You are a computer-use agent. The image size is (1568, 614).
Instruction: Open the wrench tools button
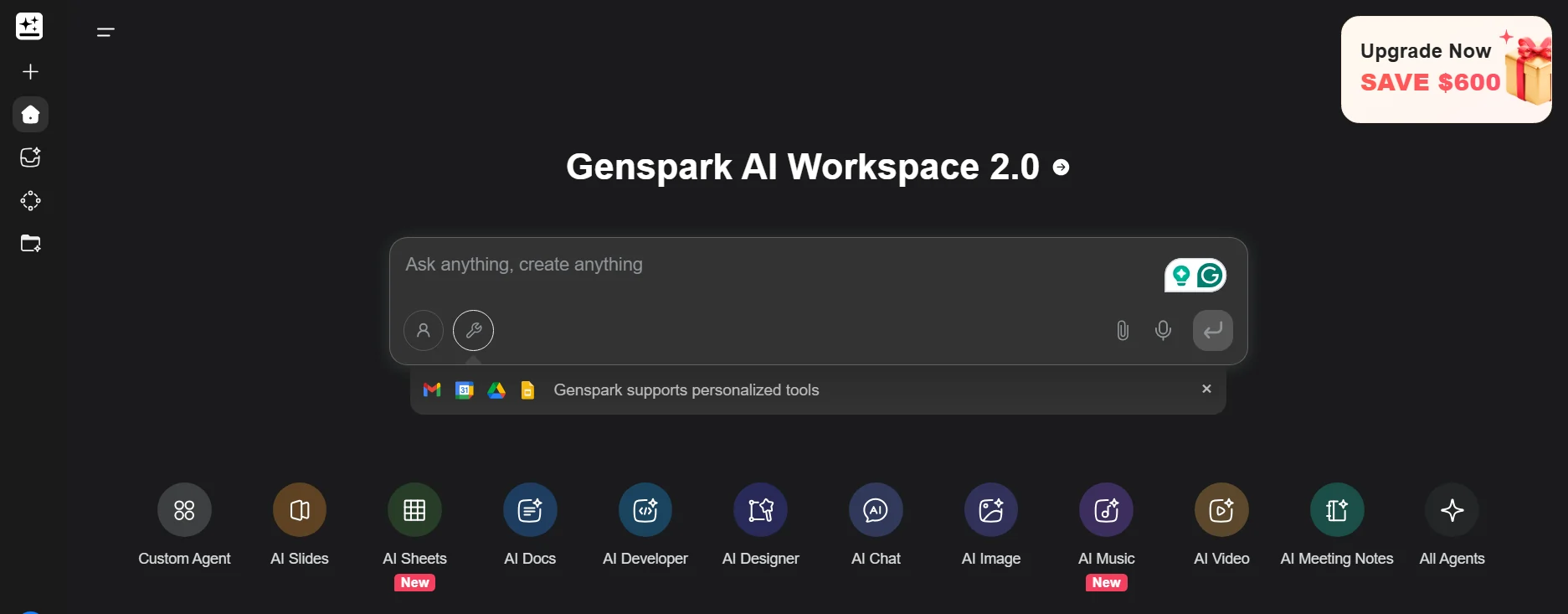474,330
